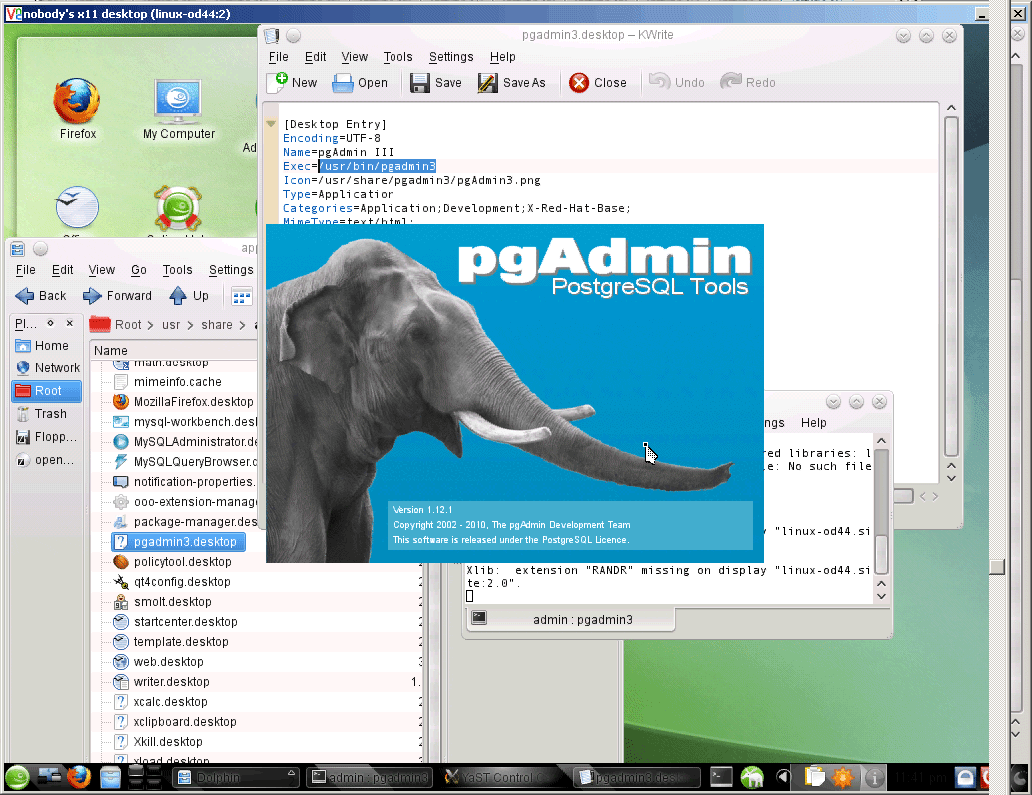This screenshot has height=795, width=1032.
Task: Click the Firefox desktop icon
Action: 78,109
